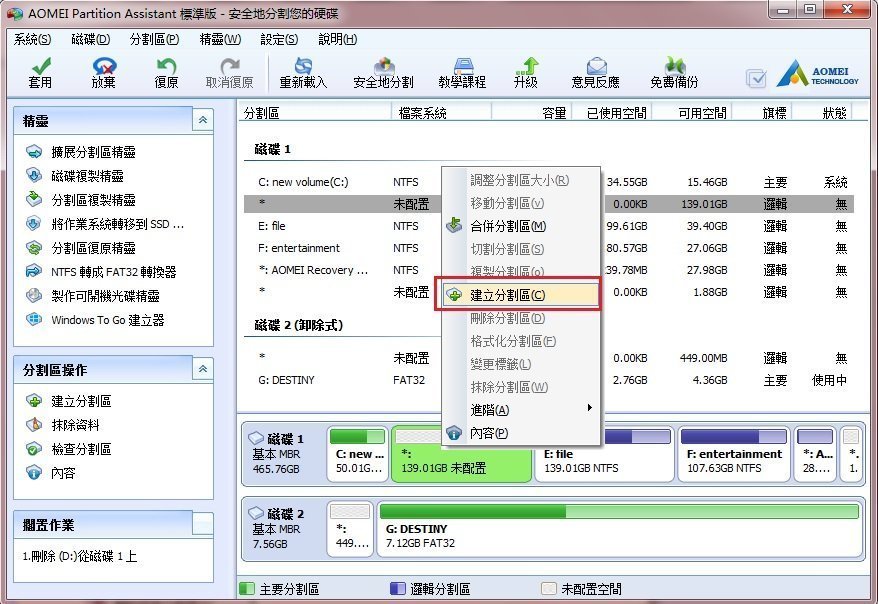Click the 套用 (Apply) toolbar icon

tap(40, 73)
